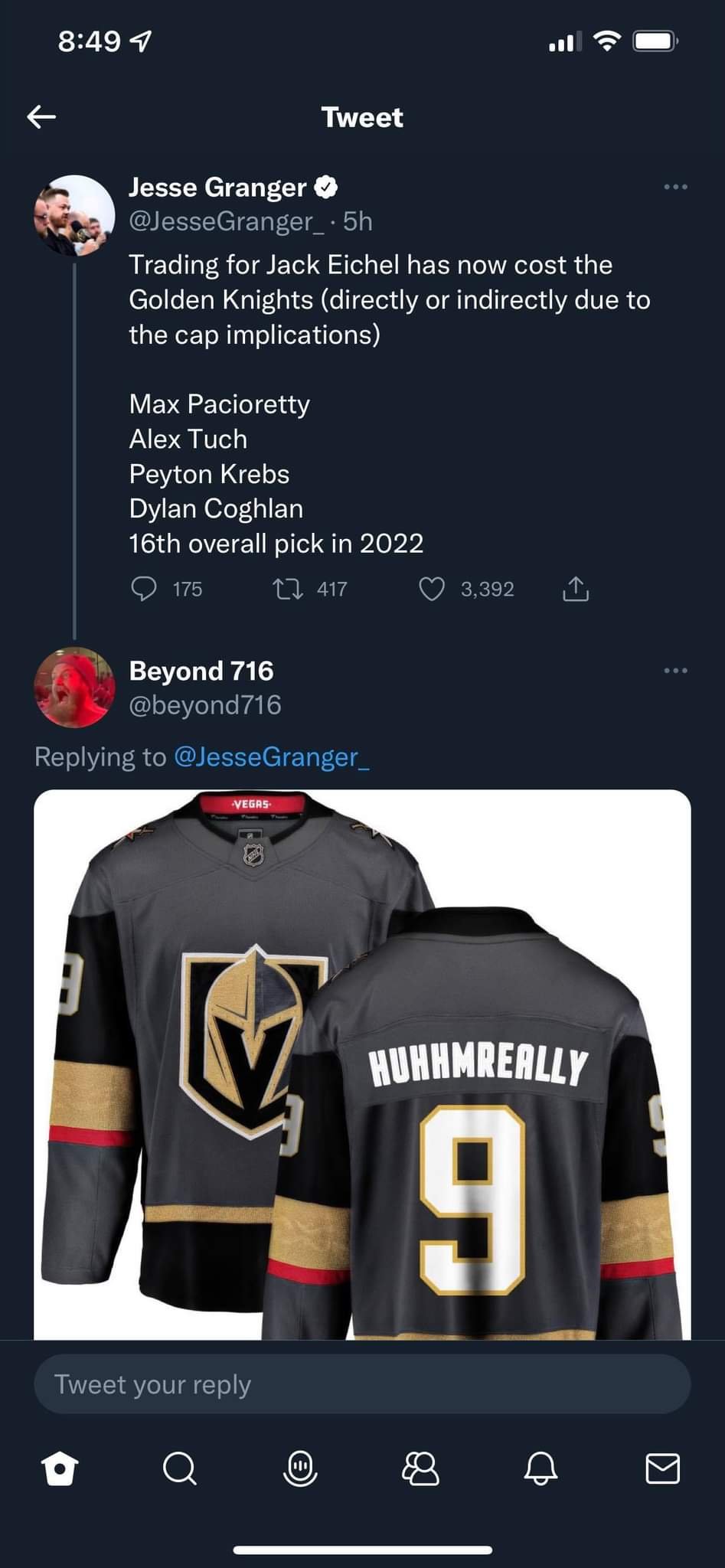Image resolution: width=725 pixels, height=1568 pixels.
Task: Open more options for Jesse Granger's tweet
Action: pos(675,187)
